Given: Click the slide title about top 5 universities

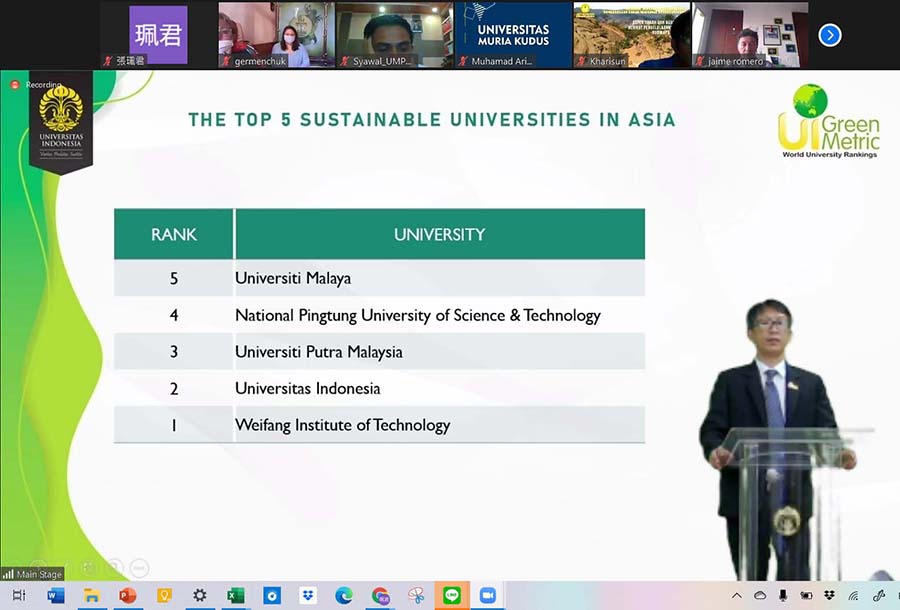Looking at the screenshot, I should (x=432, y=119).
